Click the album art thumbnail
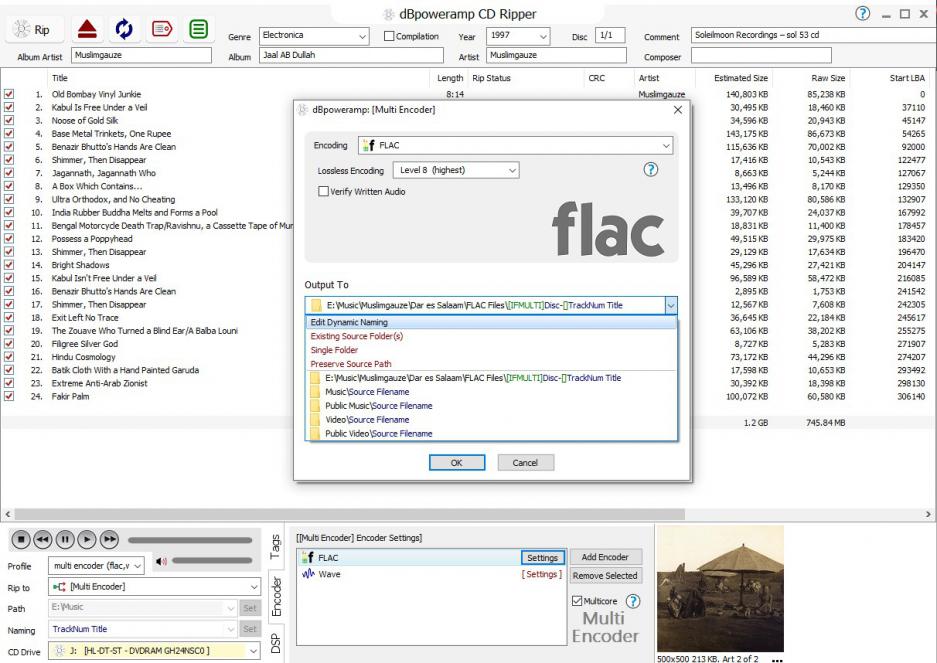The image size is (937, 663). (x=719, y=588)
